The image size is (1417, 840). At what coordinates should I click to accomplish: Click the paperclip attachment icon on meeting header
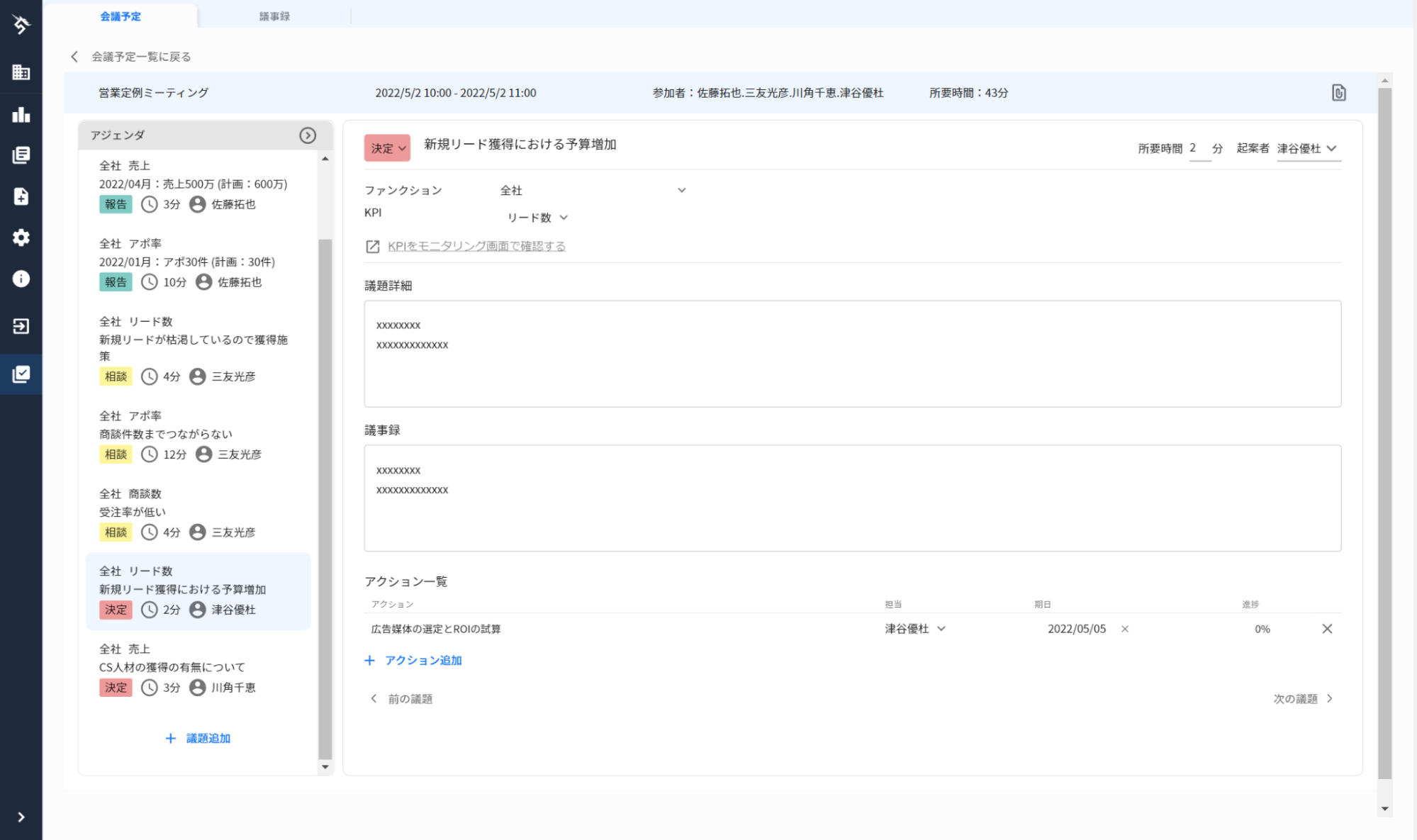(x=1338, y=92)
